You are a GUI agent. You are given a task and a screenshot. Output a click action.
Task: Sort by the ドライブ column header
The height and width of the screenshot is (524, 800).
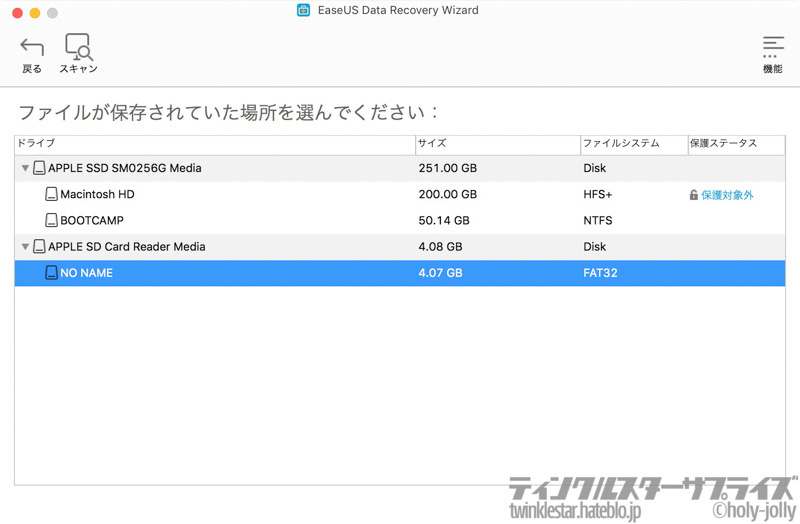215,143
